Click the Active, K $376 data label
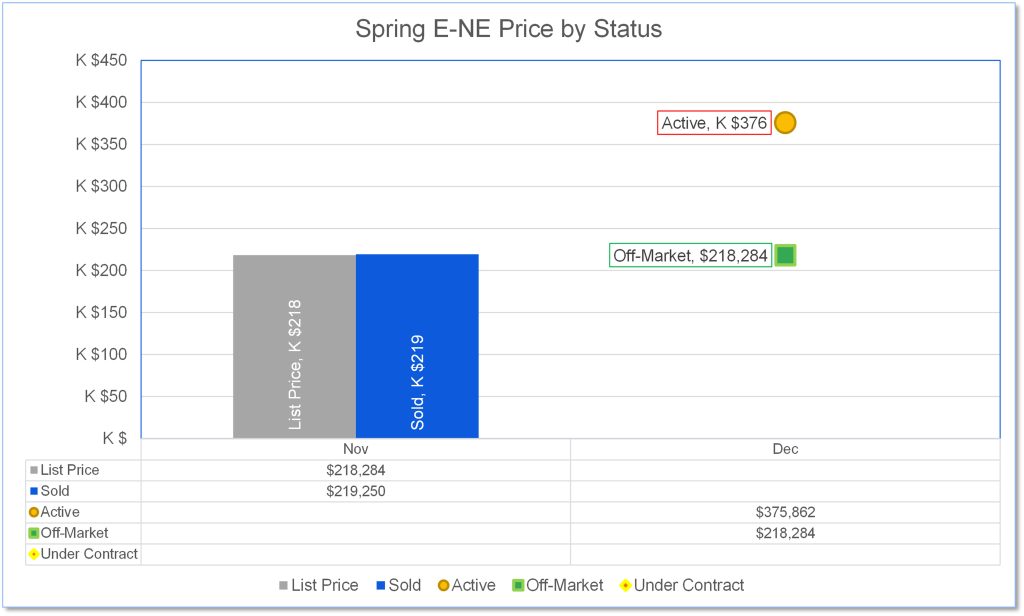The height and width of the screenshot is (616, 1024). (x=714, y=123)
